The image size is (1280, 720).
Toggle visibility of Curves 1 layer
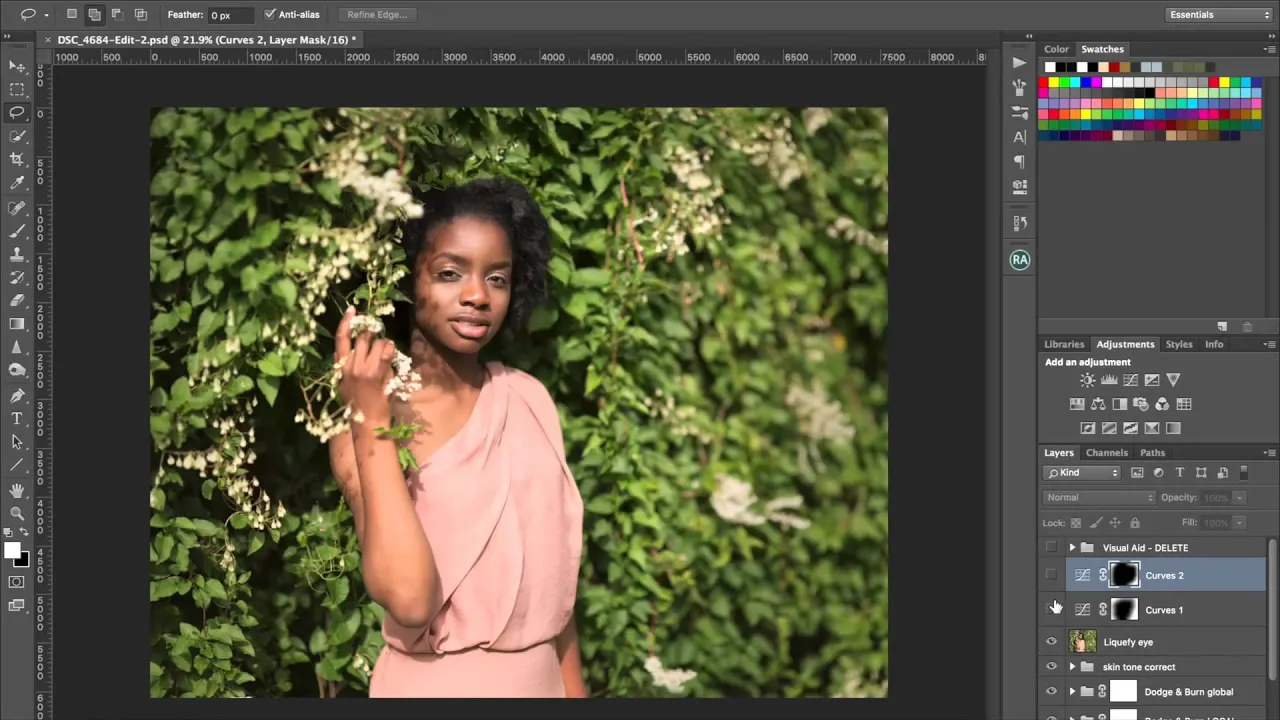pyautogui.click(x=1051, y=609)
